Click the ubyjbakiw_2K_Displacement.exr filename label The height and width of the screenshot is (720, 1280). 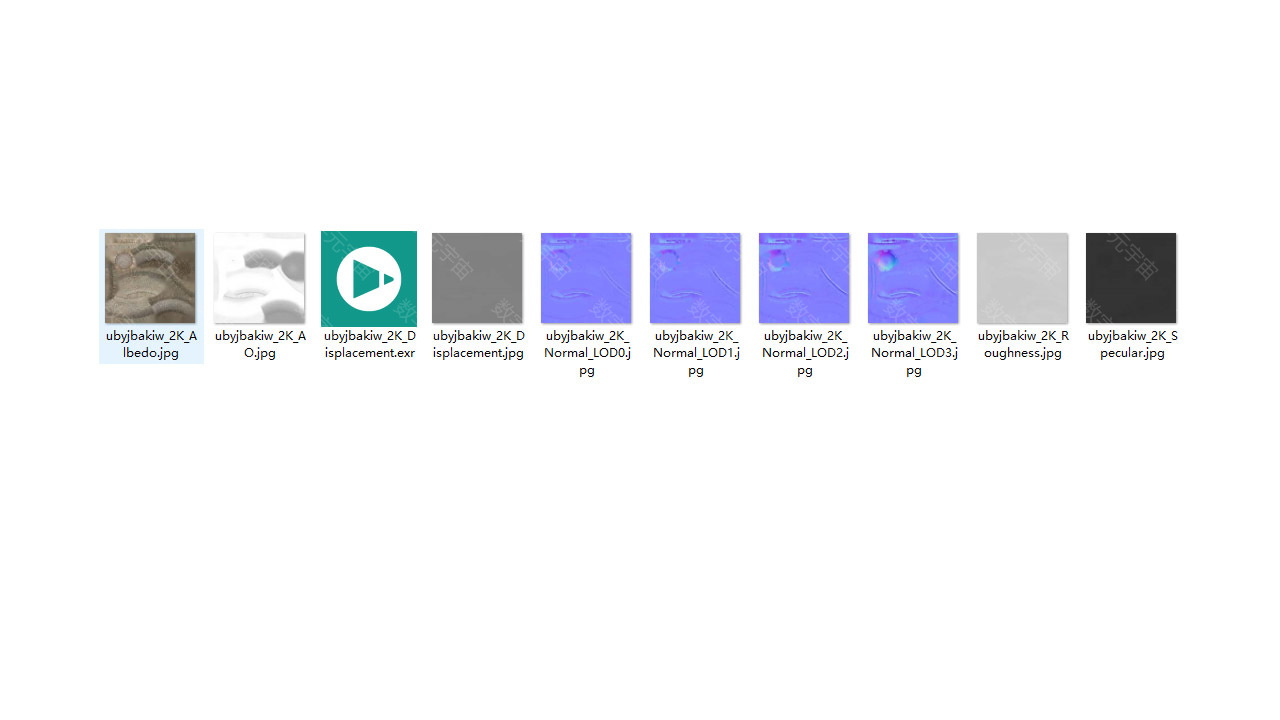pos(369,345)
